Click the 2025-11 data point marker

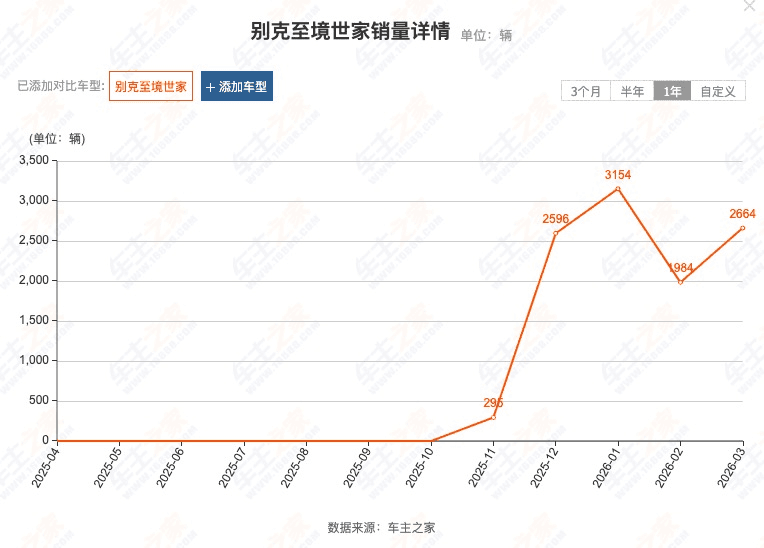[493, 417]
